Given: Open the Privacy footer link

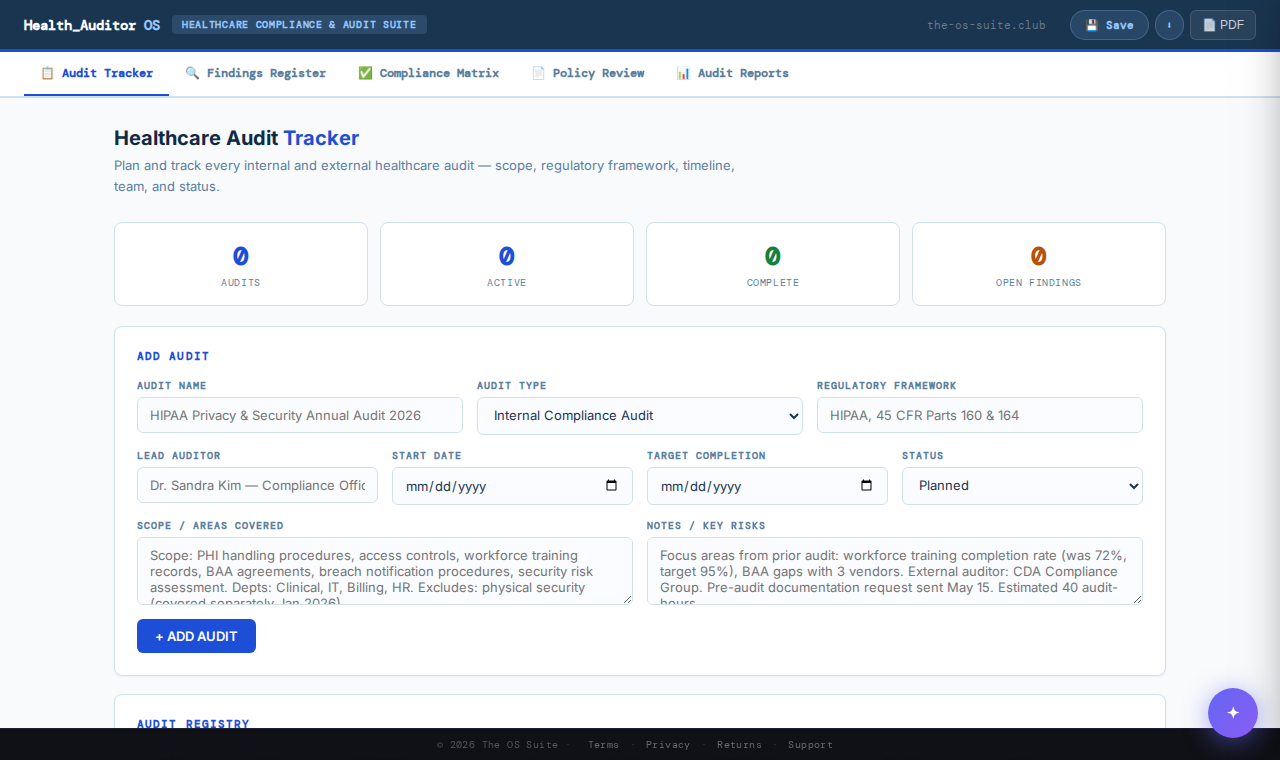Looking at the screenshot, I should pos(668,745).
